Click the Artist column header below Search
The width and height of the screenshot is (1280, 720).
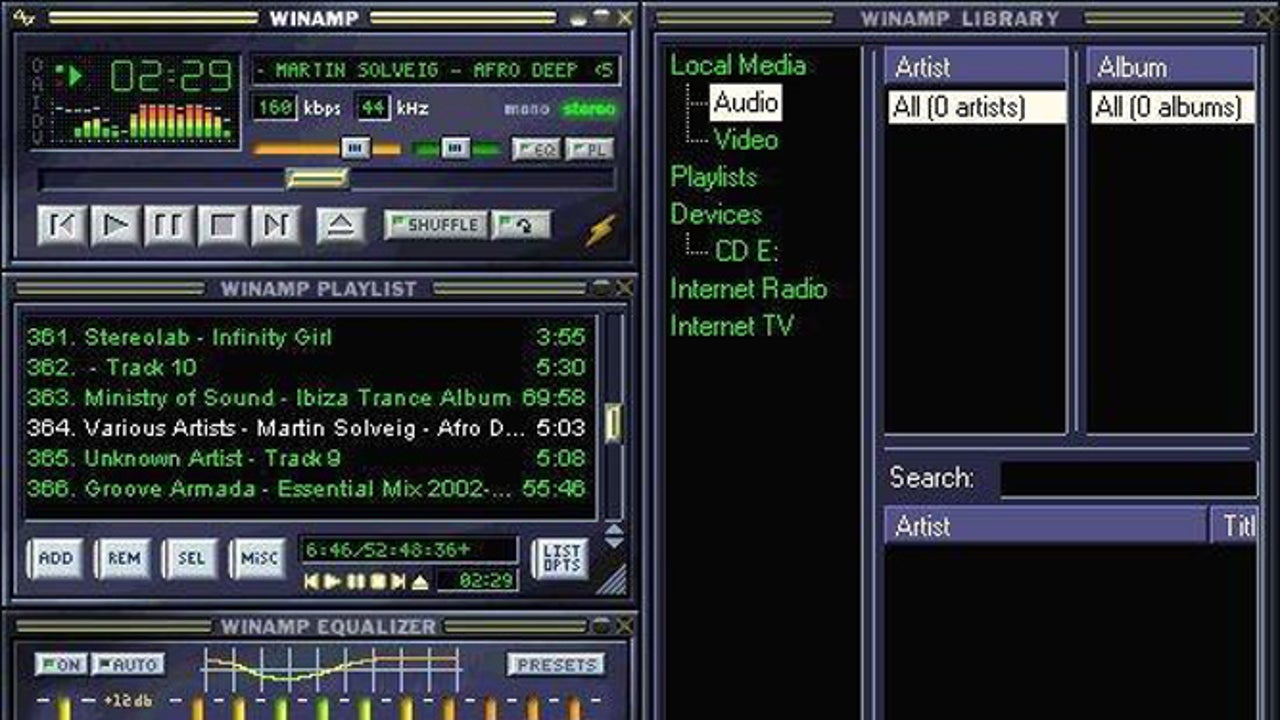[x=1046, y=526]
